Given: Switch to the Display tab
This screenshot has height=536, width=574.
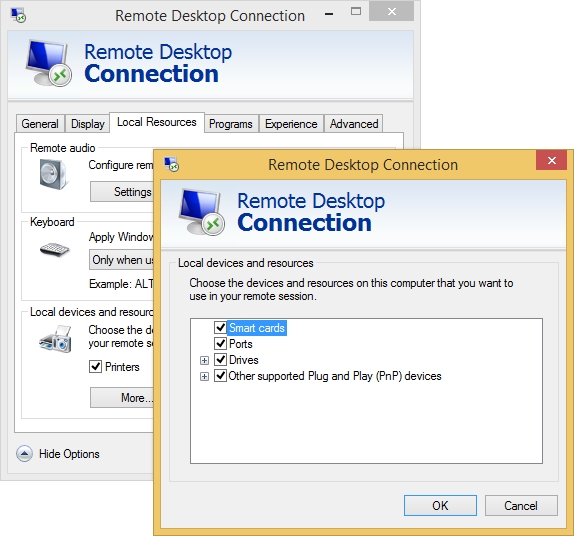Looking at the screenshot, I should coord(87,124).
